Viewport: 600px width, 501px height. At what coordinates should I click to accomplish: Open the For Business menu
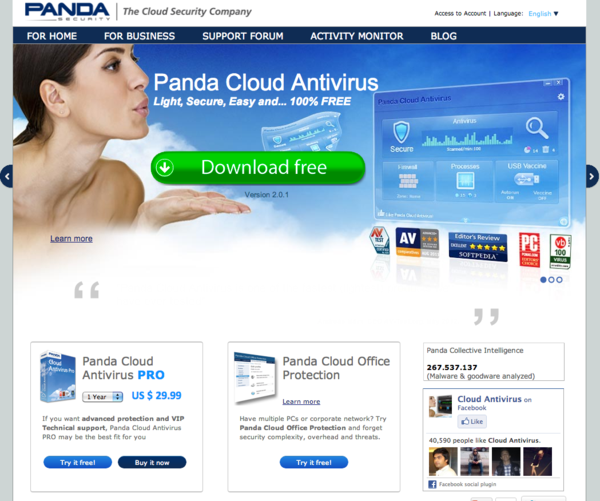click(x=139, y=36)
